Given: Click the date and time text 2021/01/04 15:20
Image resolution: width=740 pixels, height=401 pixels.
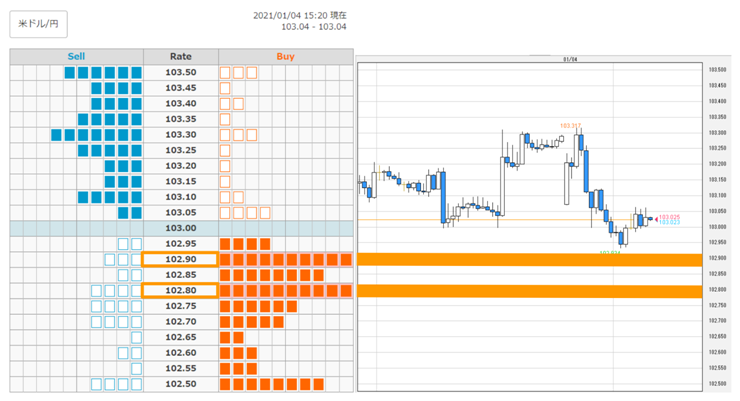Looking at the screenshot, I should (x=290, y=16).
